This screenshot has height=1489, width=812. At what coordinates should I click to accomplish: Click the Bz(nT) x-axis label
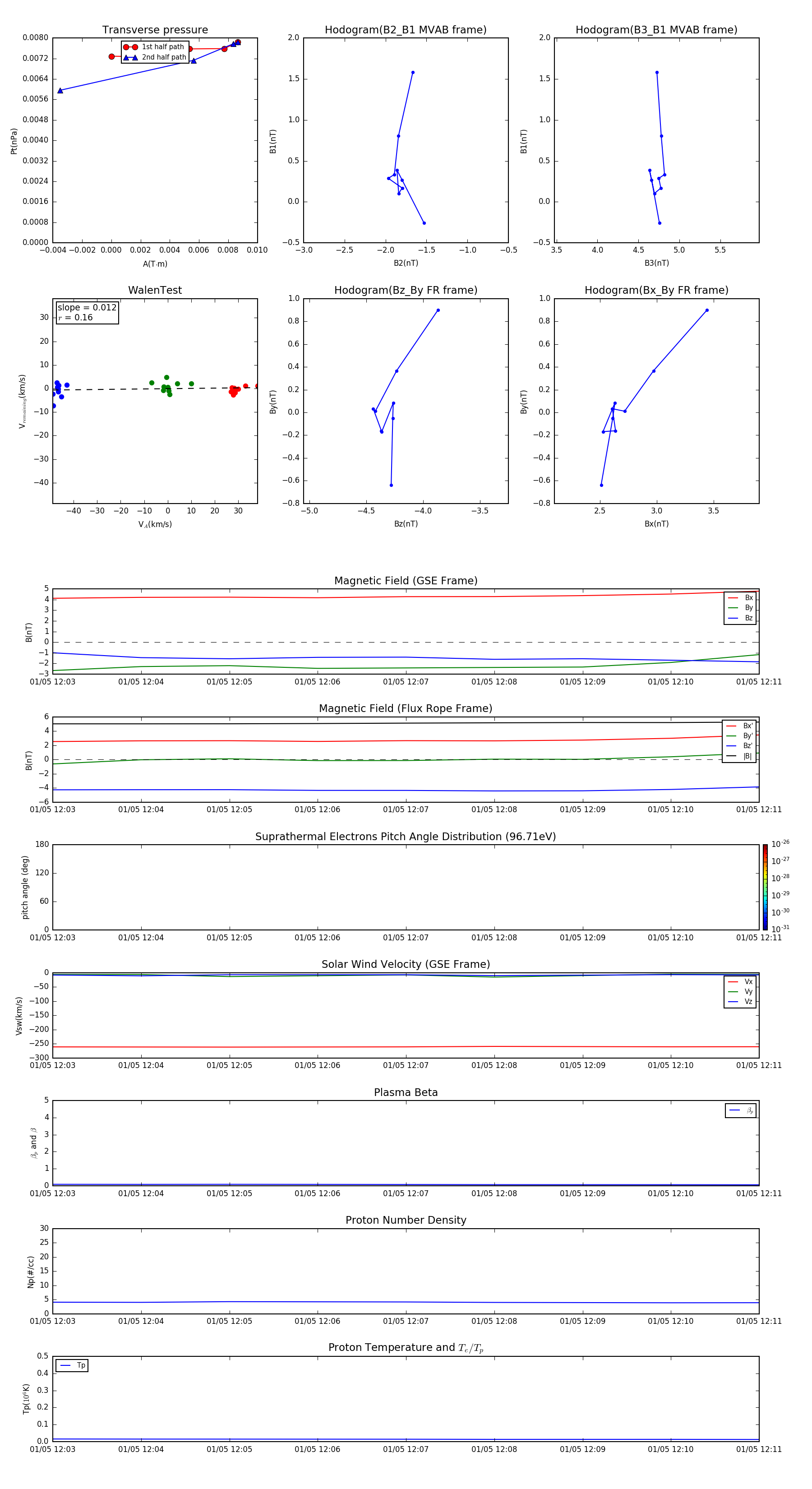[406, 524]
